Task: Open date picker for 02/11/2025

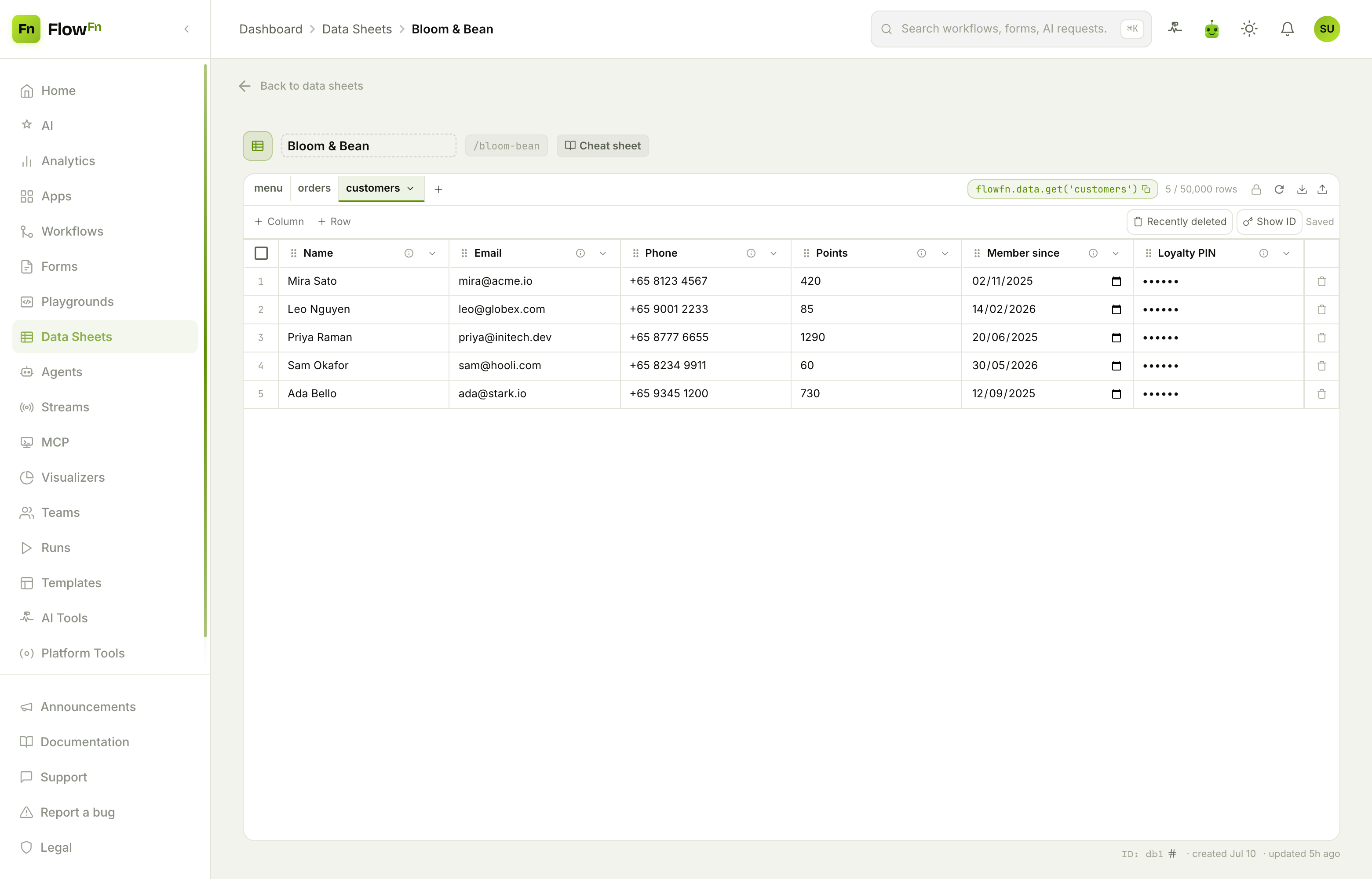Action: point(1116,281)
